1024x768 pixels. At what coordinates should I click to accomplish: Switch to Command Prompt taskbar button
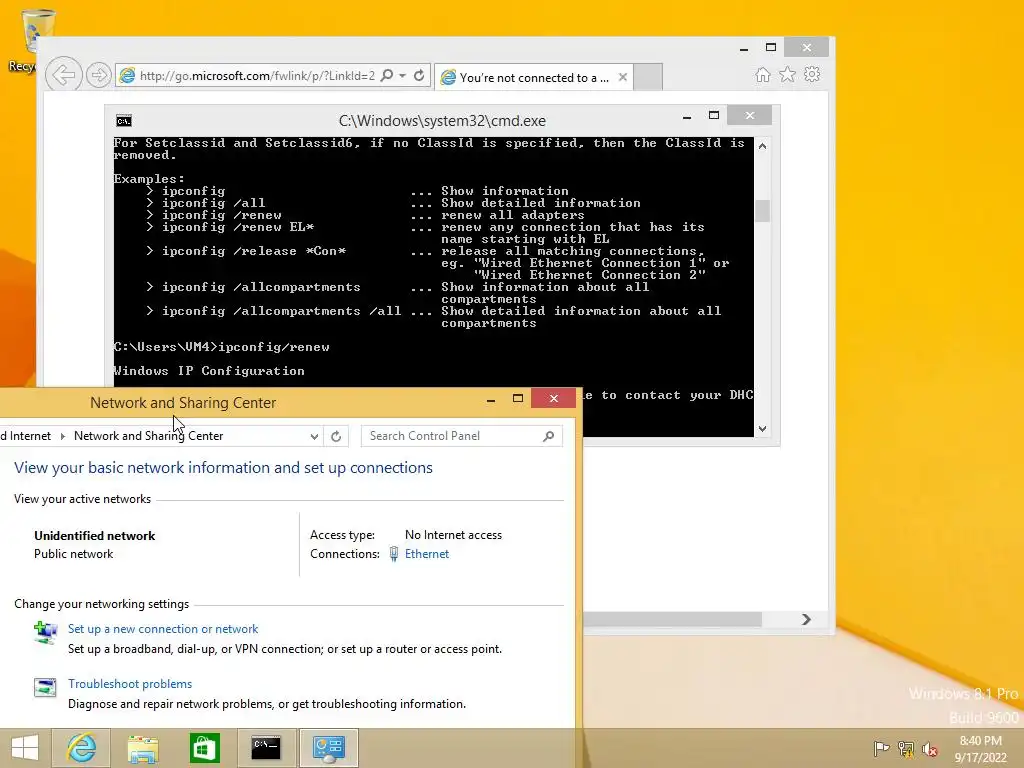click(x=266, y=748)
